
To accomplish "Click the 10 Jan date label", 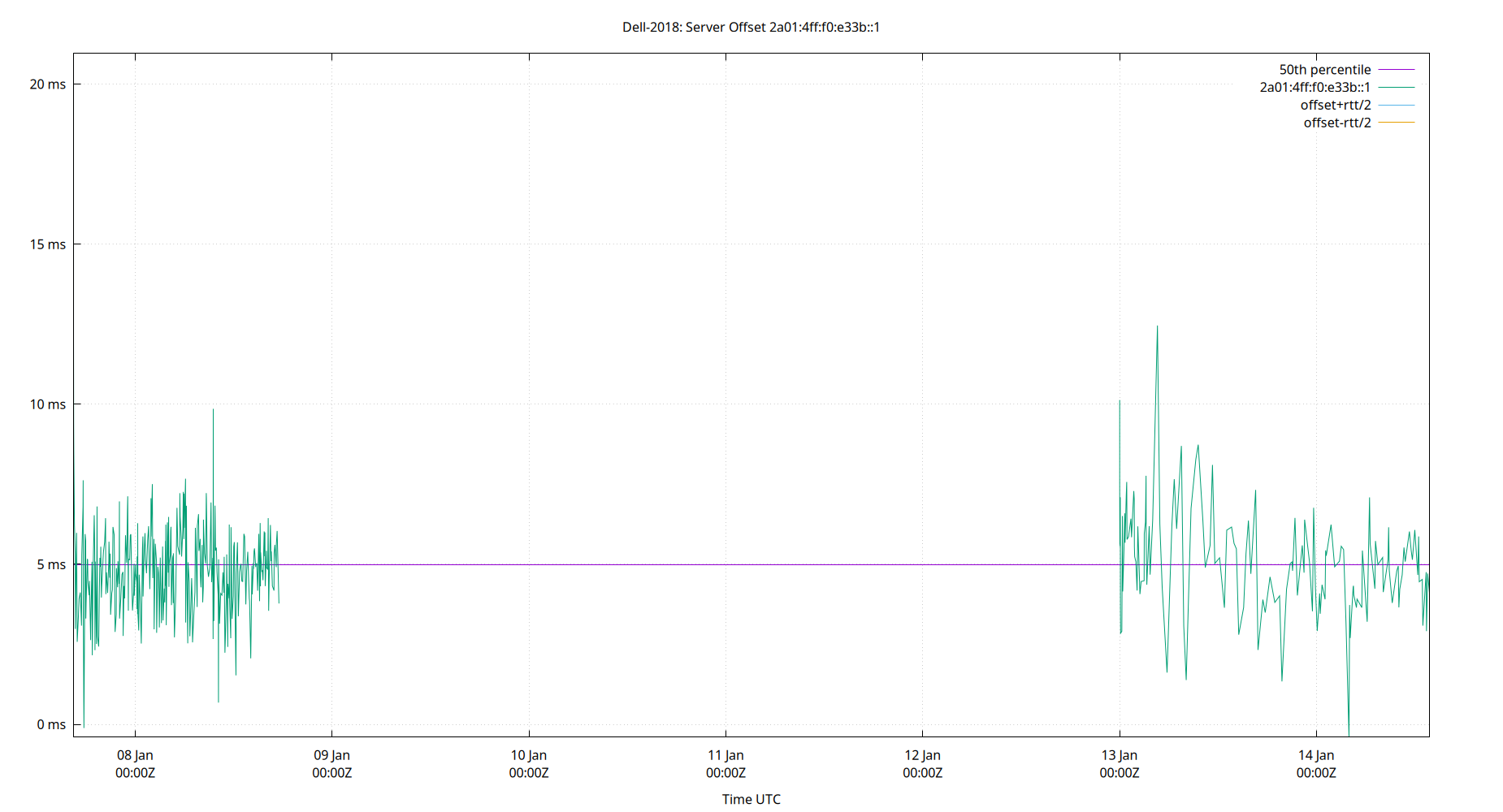I will (x=530, y=754).
